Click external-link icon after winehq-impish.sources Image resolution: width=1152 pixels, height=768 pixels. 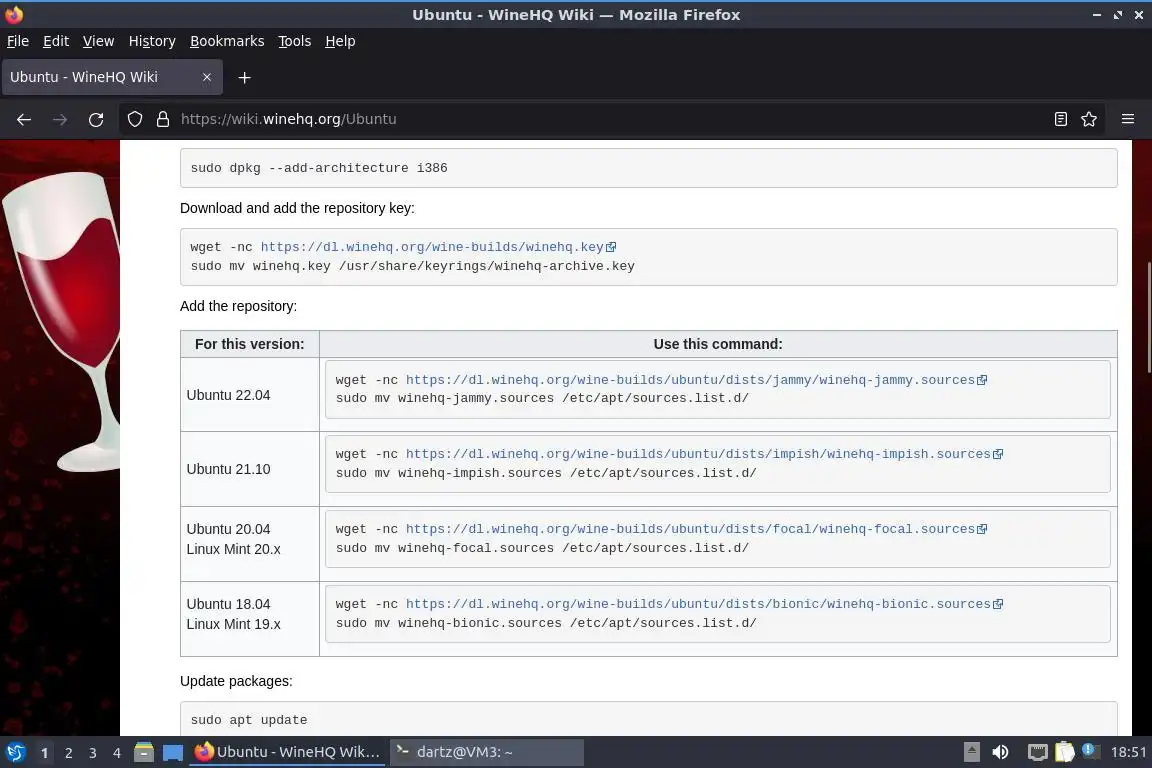(998, 454)
